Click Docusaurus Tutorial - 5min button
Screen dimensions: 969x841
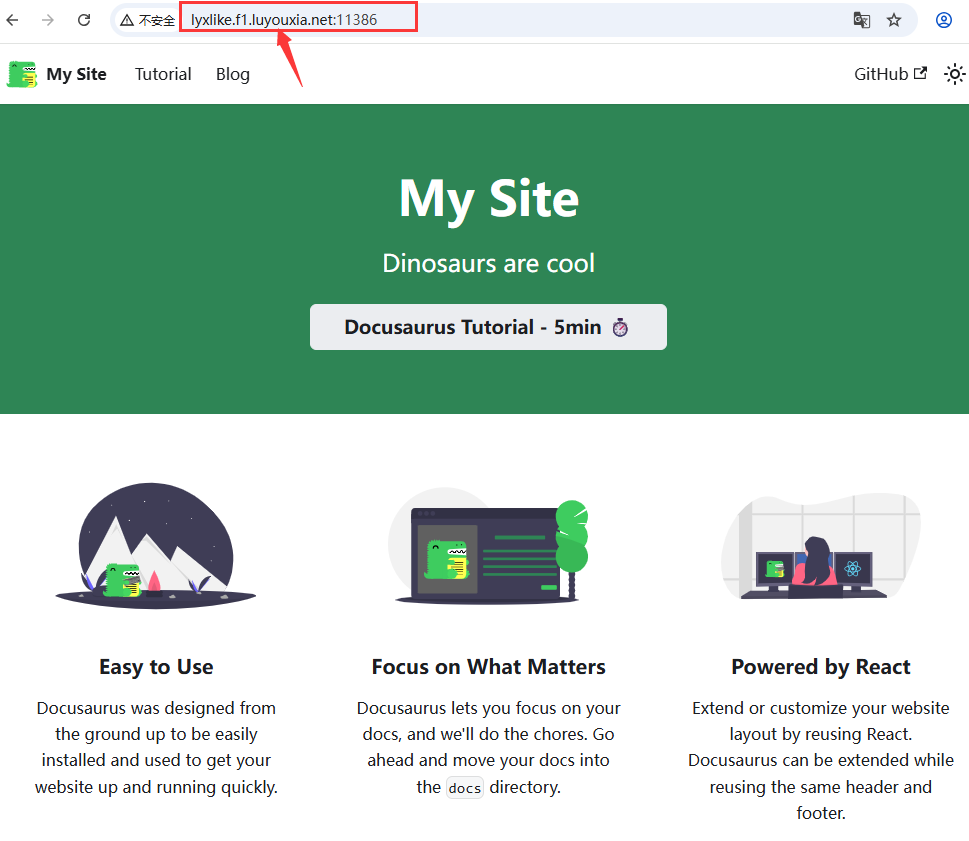[488, 327]
